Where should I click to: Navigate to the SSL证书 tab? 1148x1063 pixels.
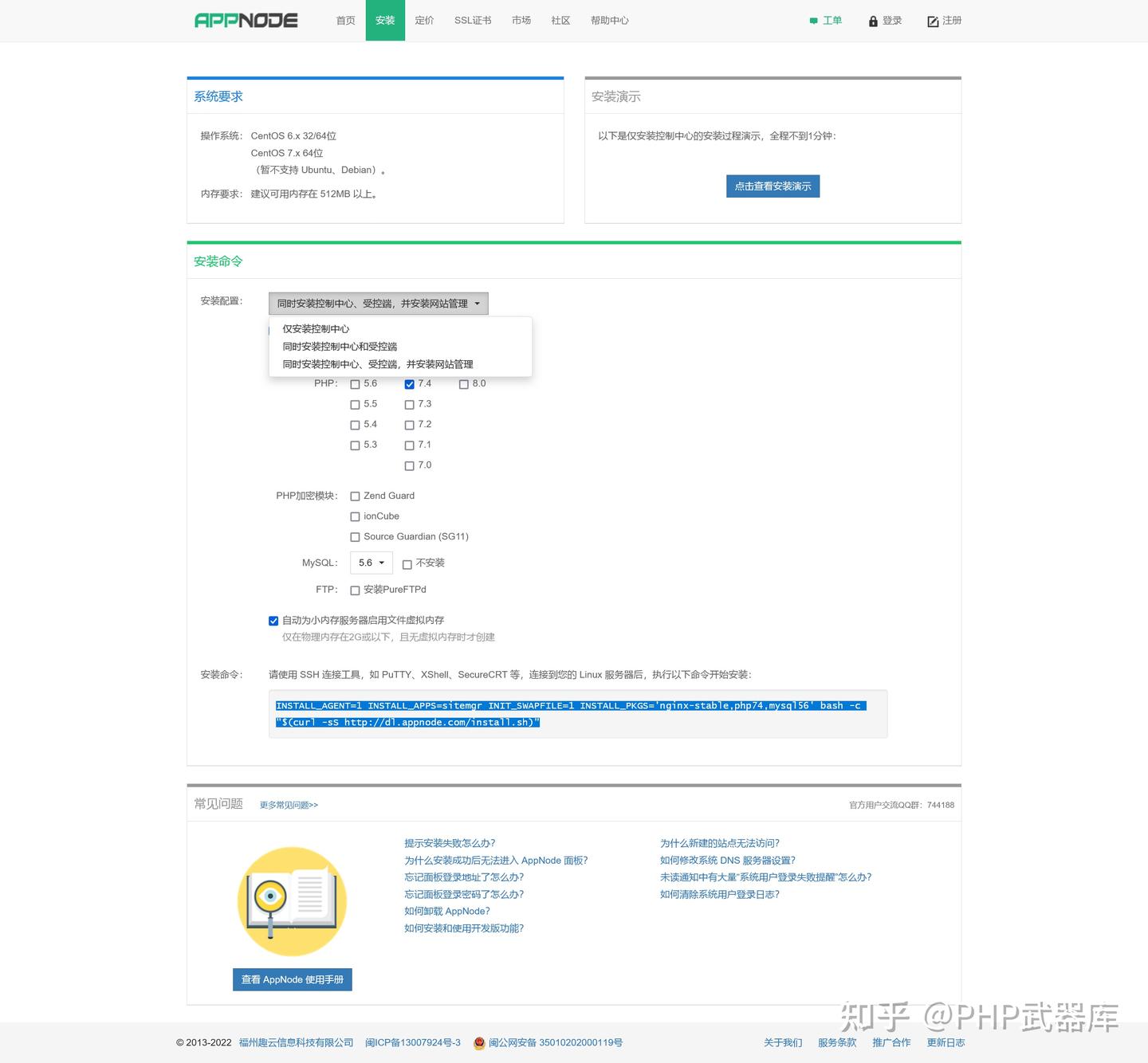pyautogui.click(x=472, y=20)
